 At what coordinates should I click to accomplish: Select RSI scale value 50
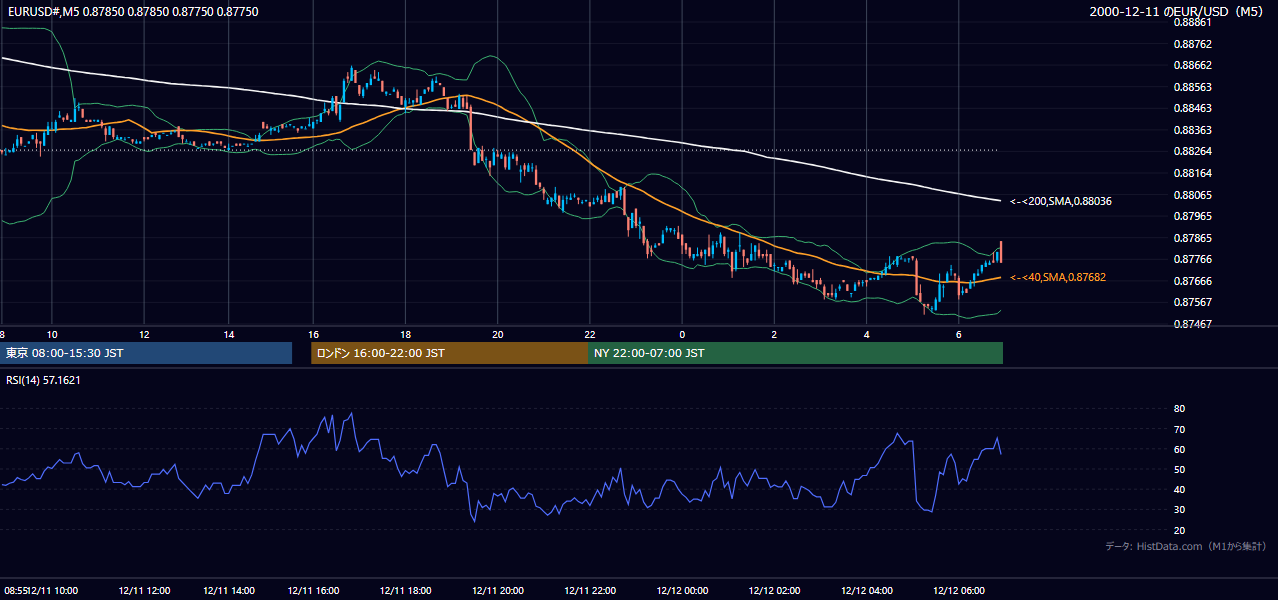pos(1179,469)
